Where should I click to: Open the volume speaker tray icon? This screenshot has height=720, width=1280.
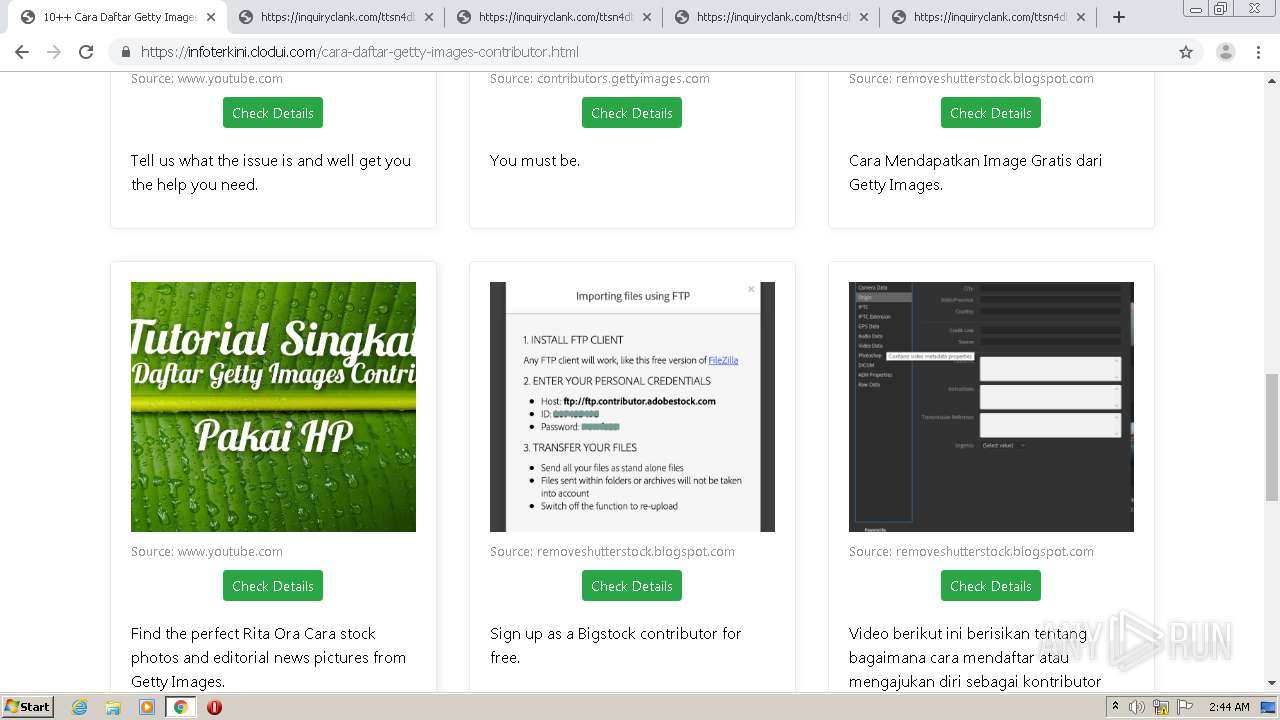1137,707
